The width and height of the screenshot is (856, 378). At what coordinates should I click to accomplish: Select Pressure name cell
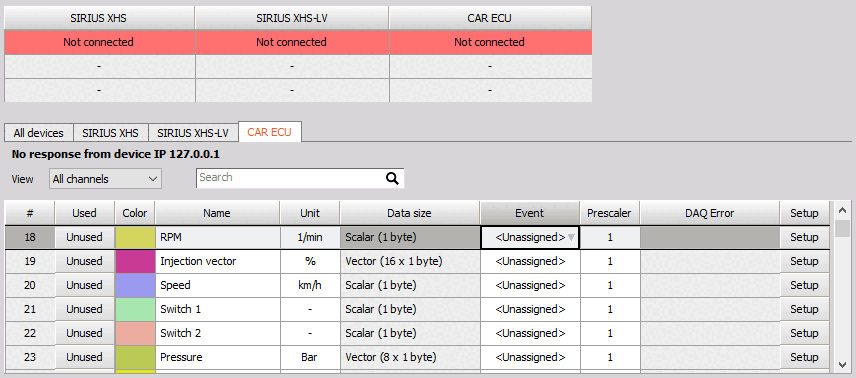pos(217,357)
